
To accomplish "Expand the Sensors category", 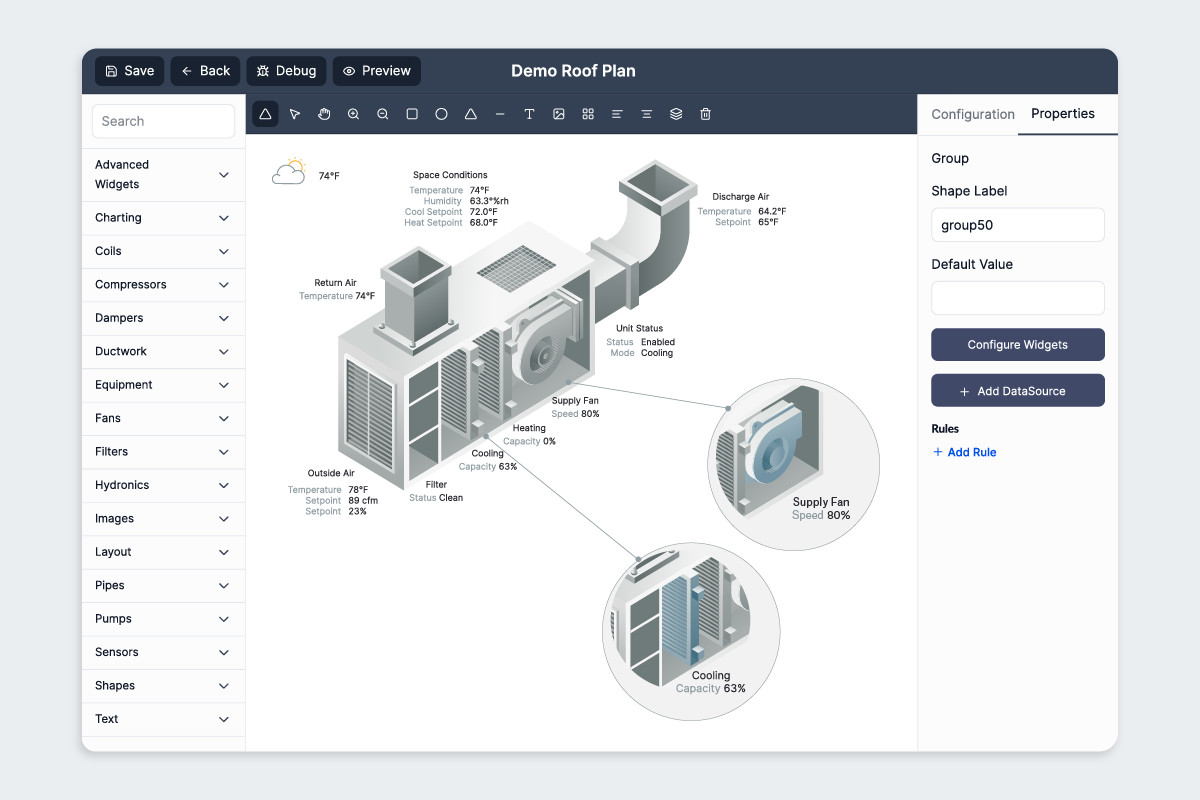I will [x=163, y=652].
